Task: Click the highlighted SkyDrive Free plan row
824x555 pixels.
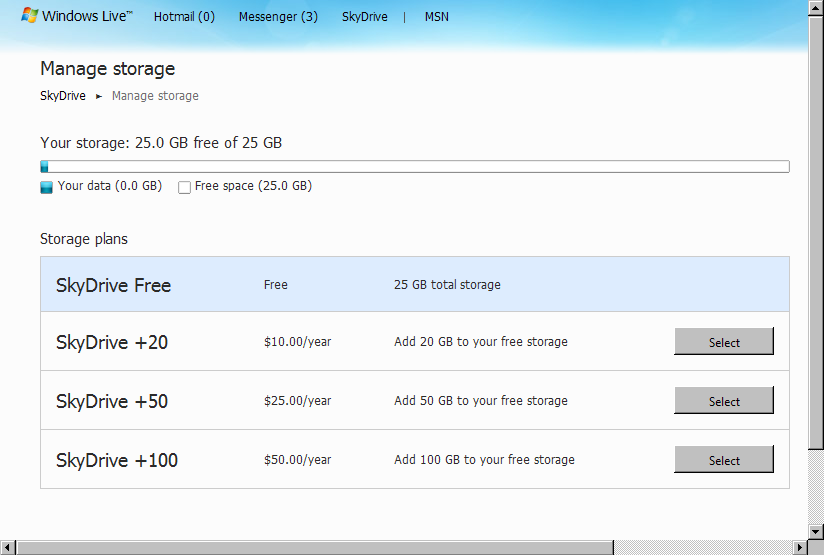Action: click(x=414, y=285)
